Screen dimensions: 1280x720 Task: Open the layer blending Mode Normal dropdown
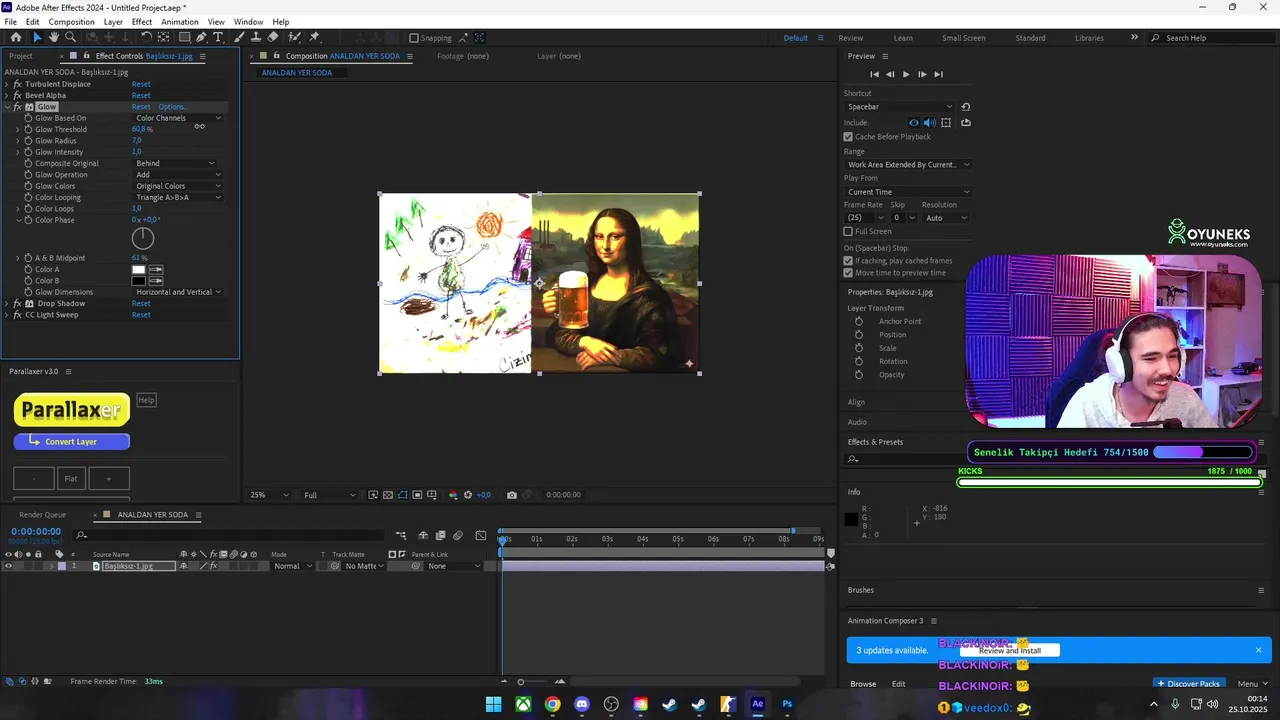[x=293, y=566]
